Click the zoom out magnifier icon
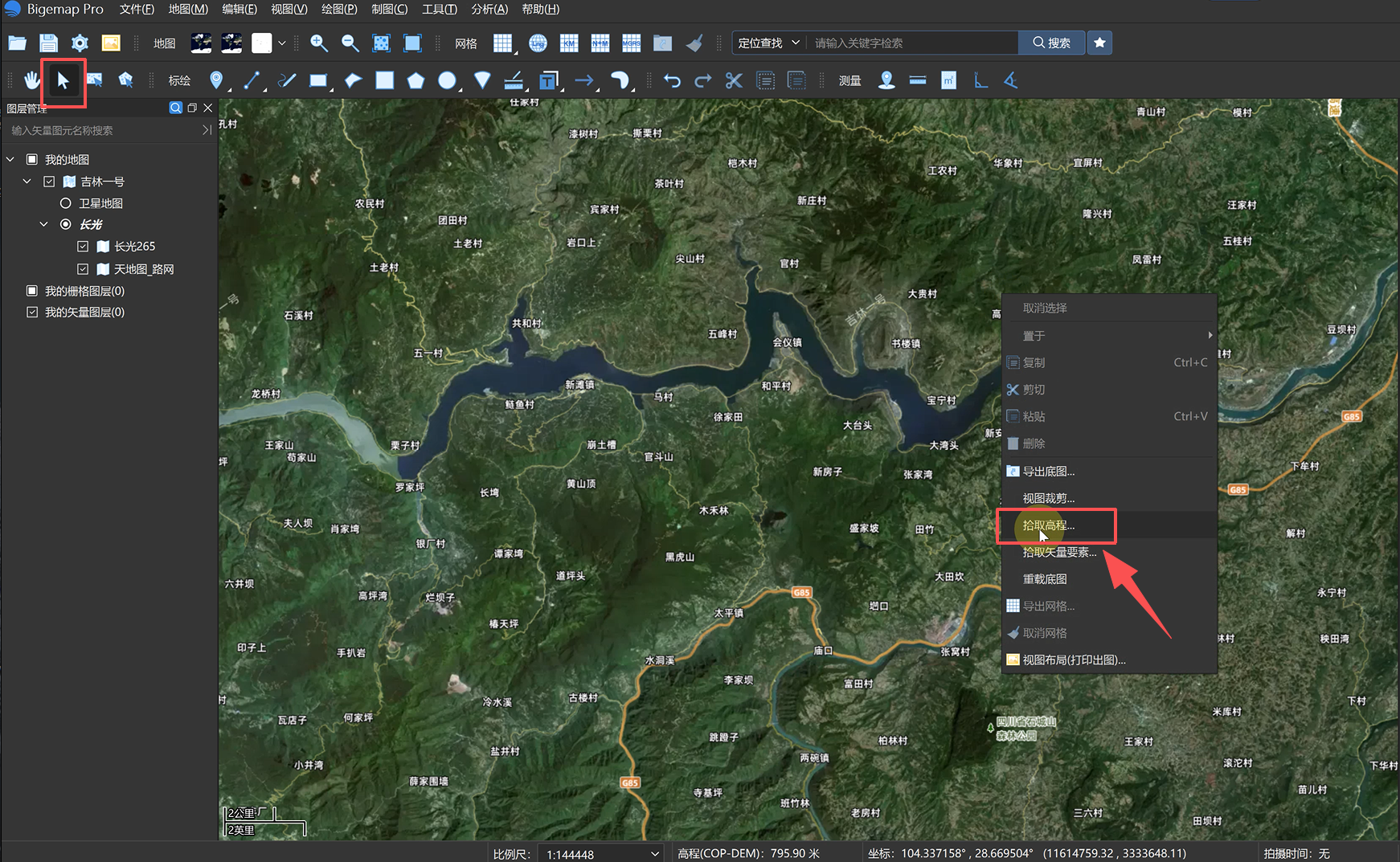1400x862 pixels. tap(350, 43)
